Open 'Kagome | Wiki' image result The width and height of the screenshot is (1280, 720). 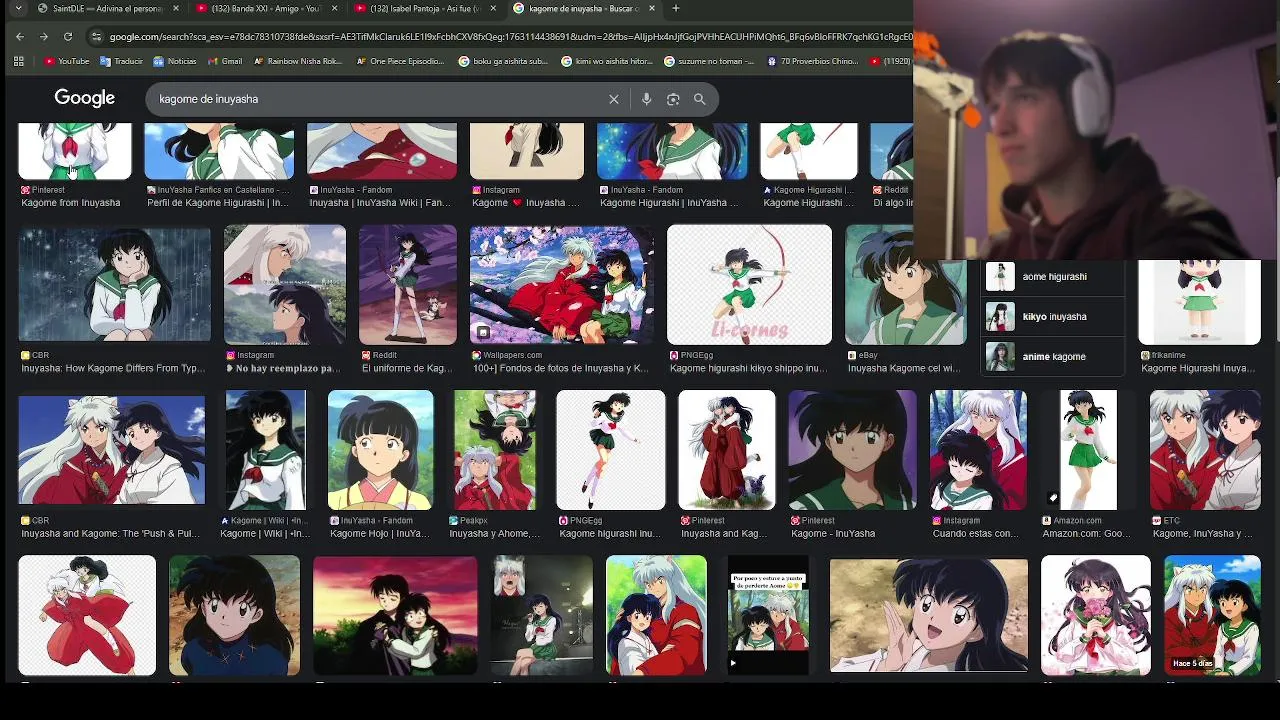pyautogui.click(x=265, y=450)
